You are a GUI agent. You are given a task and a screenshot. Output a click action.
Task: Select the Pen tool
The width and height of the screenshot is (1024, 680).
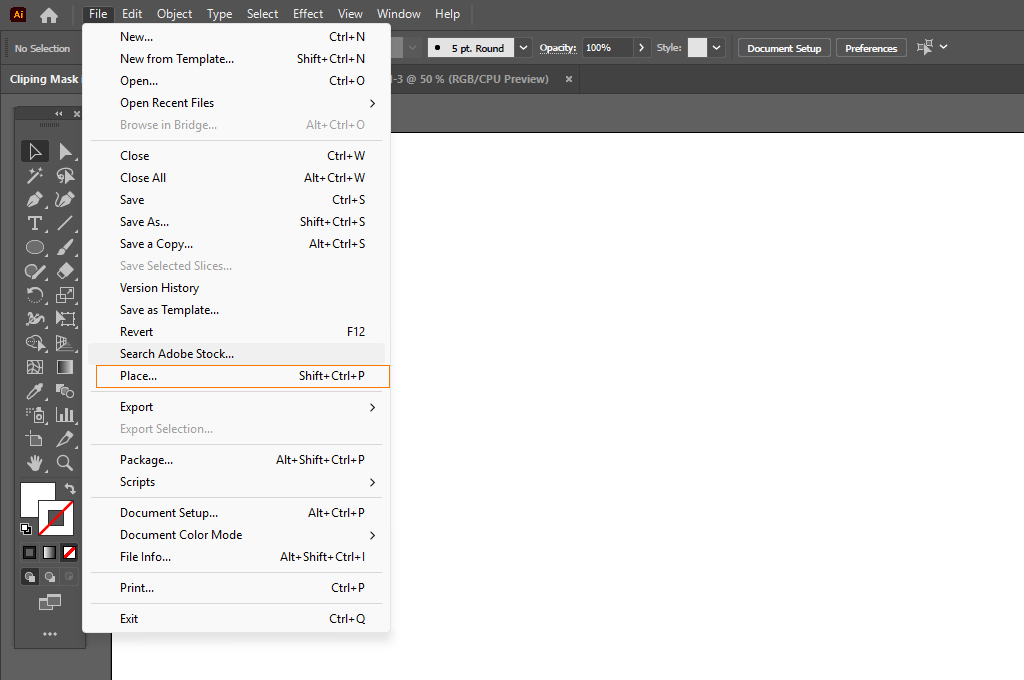pyautogui.click(x=35, y=199)
